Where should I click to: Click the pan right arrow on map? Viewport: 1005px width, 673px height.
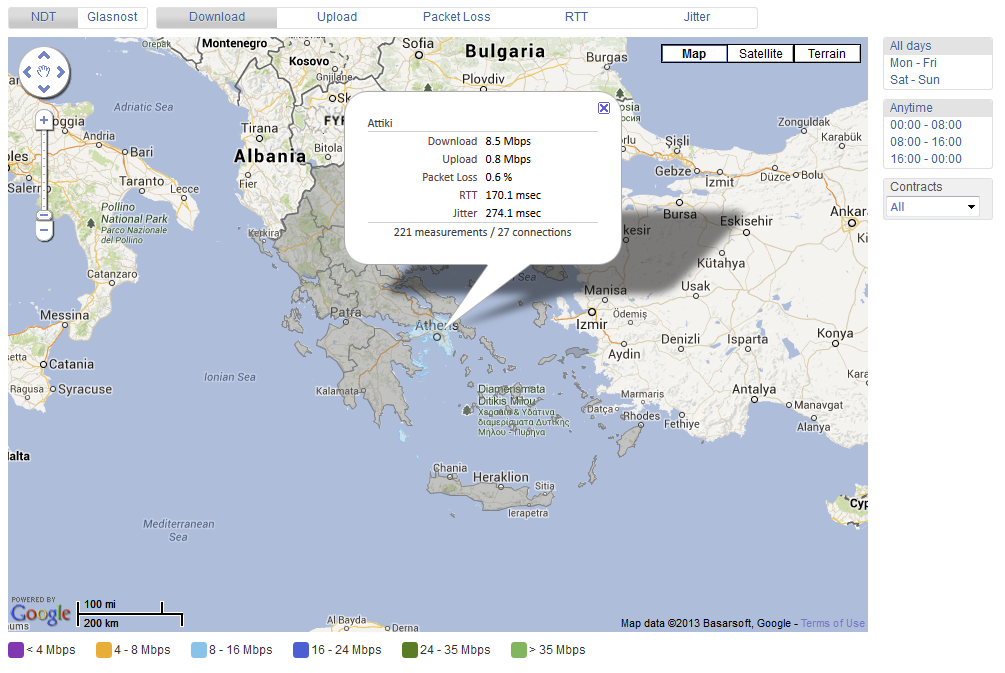(x=60, y=72)
